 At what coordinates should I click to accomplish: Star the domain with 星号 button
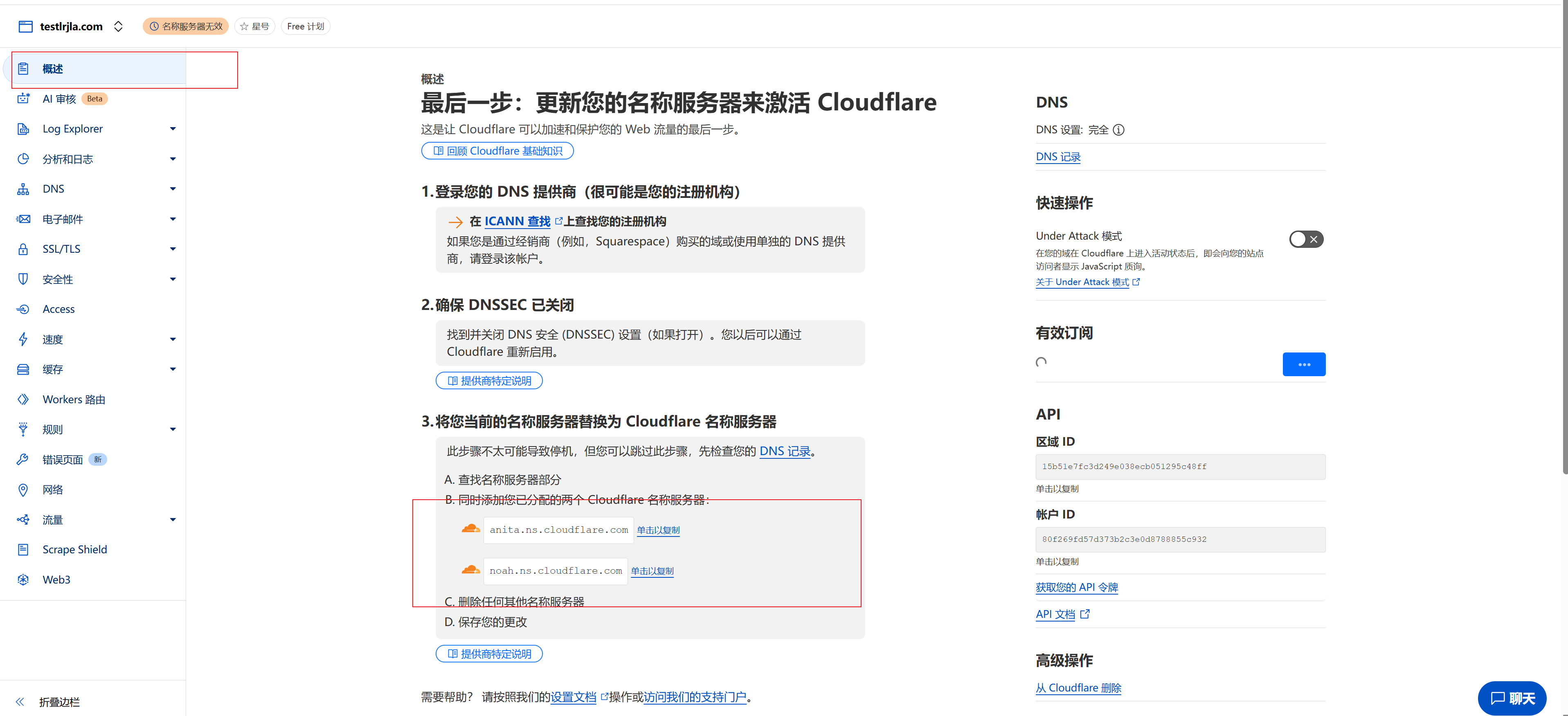pyautogui.click(x=254, y=26)
